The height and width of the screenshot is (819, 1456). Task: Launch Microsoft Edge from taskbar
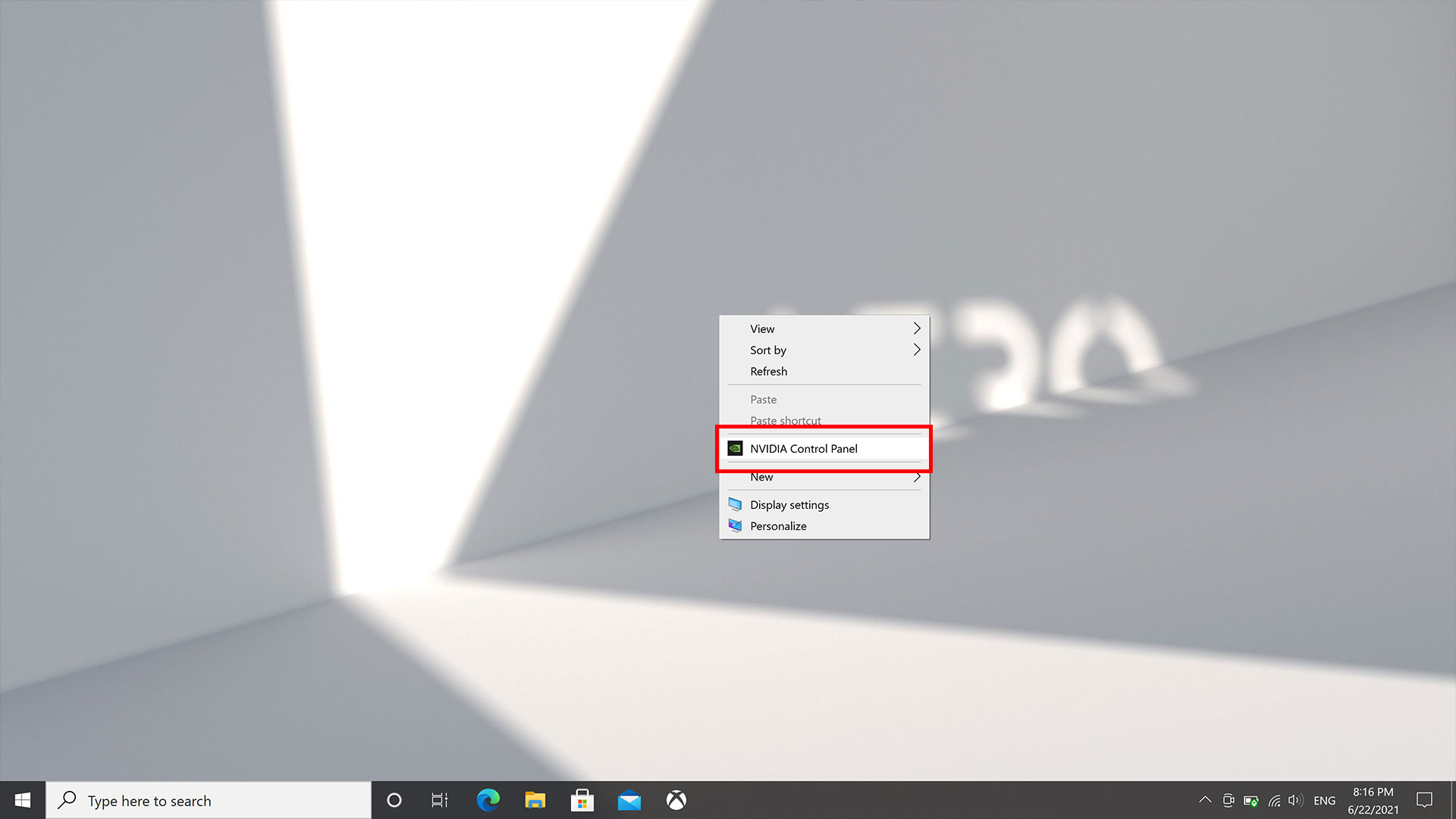pos(488,800)
